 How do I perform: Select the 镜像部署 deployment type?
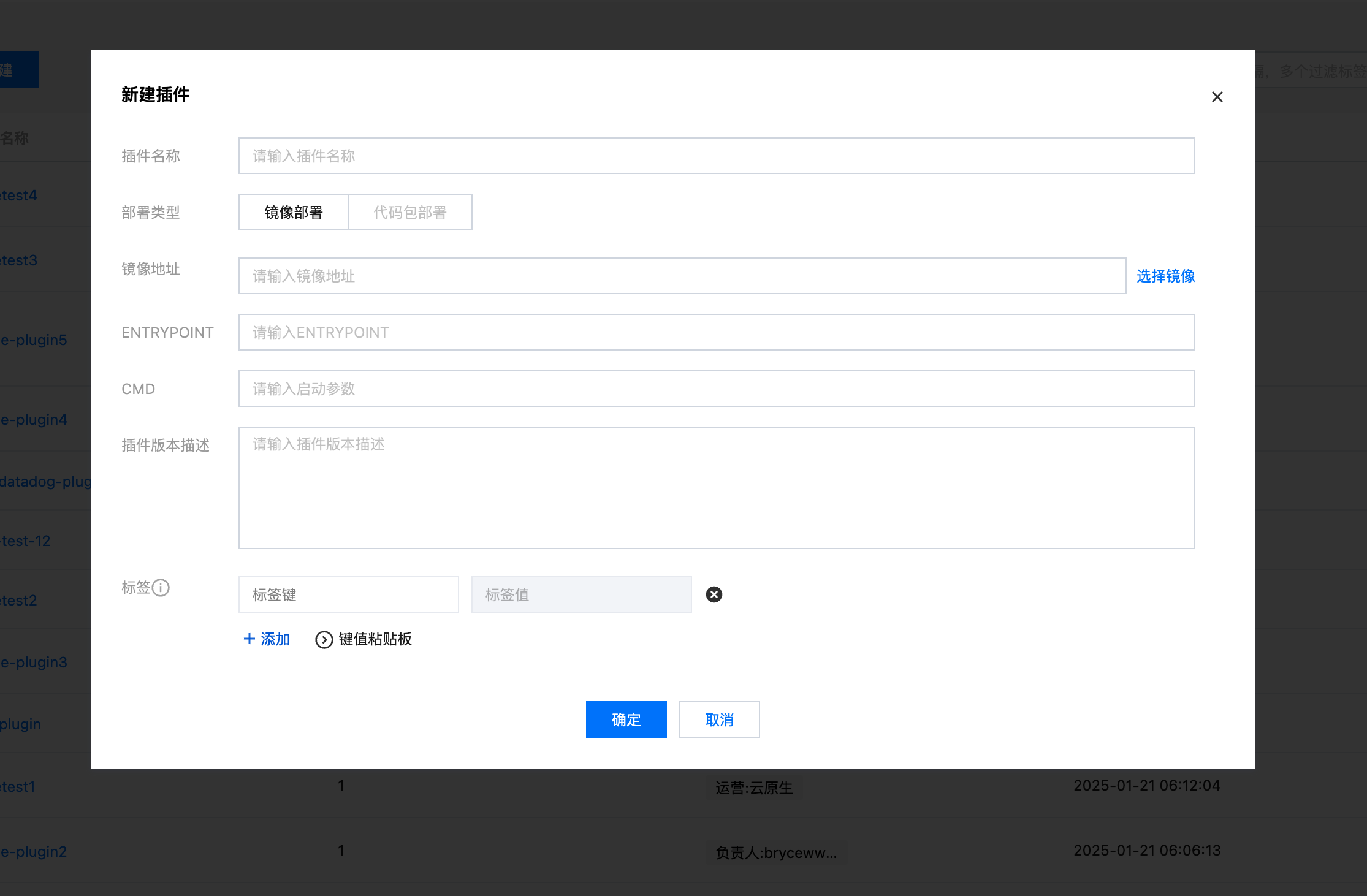point(293,212)
